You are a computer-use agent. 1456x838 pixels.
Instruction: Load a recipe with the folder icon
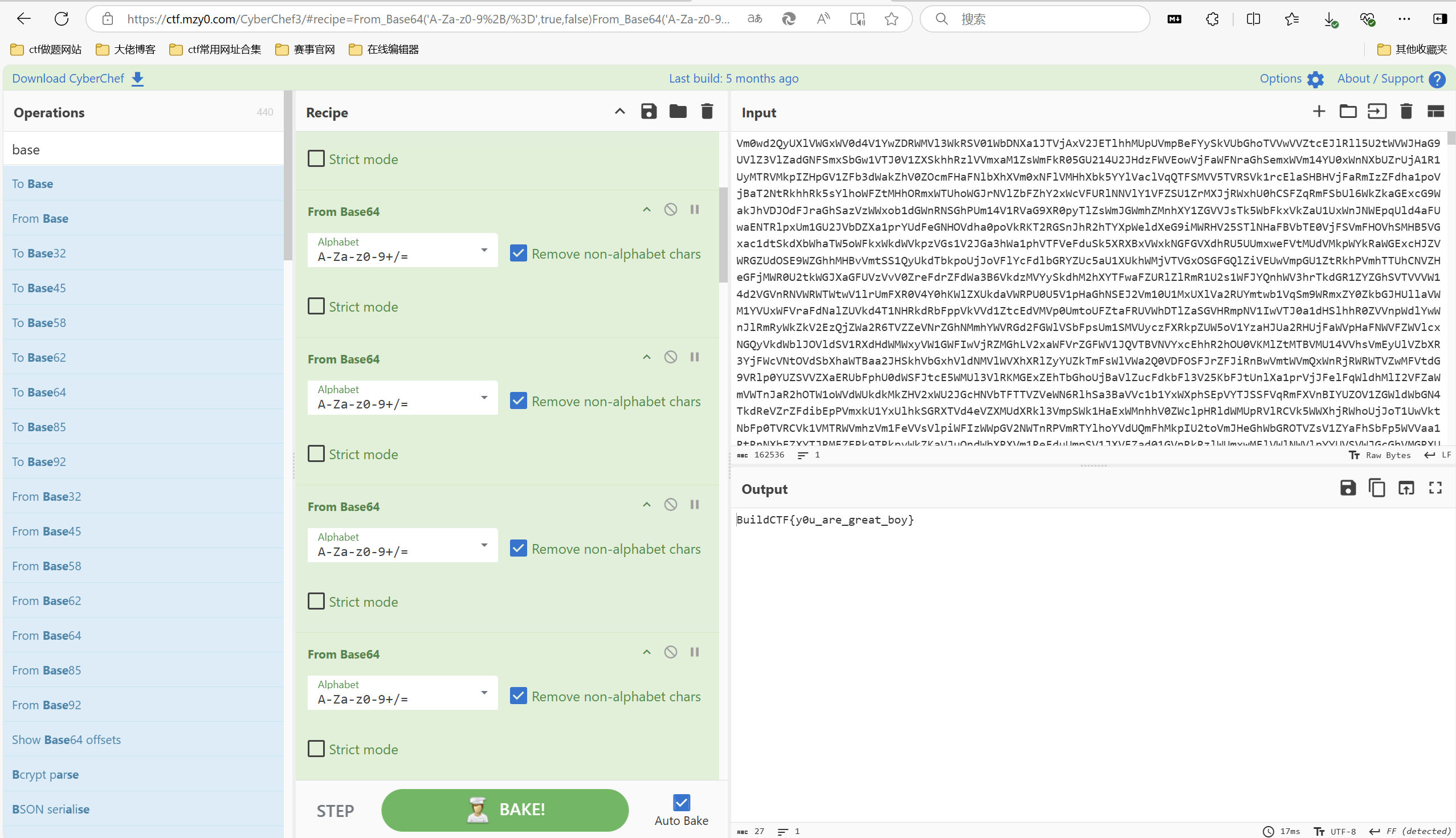678,112
